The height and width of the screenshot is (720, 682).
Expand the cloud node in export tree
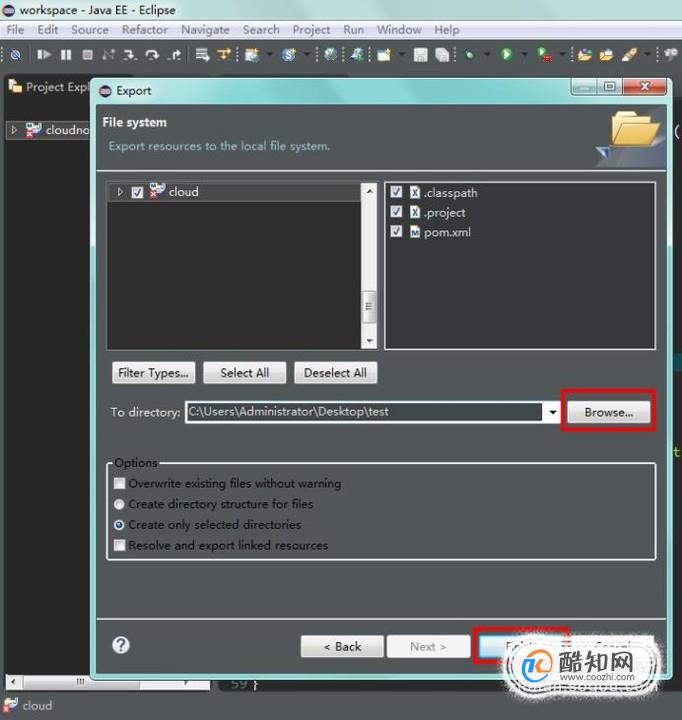(x=120, y=192)
